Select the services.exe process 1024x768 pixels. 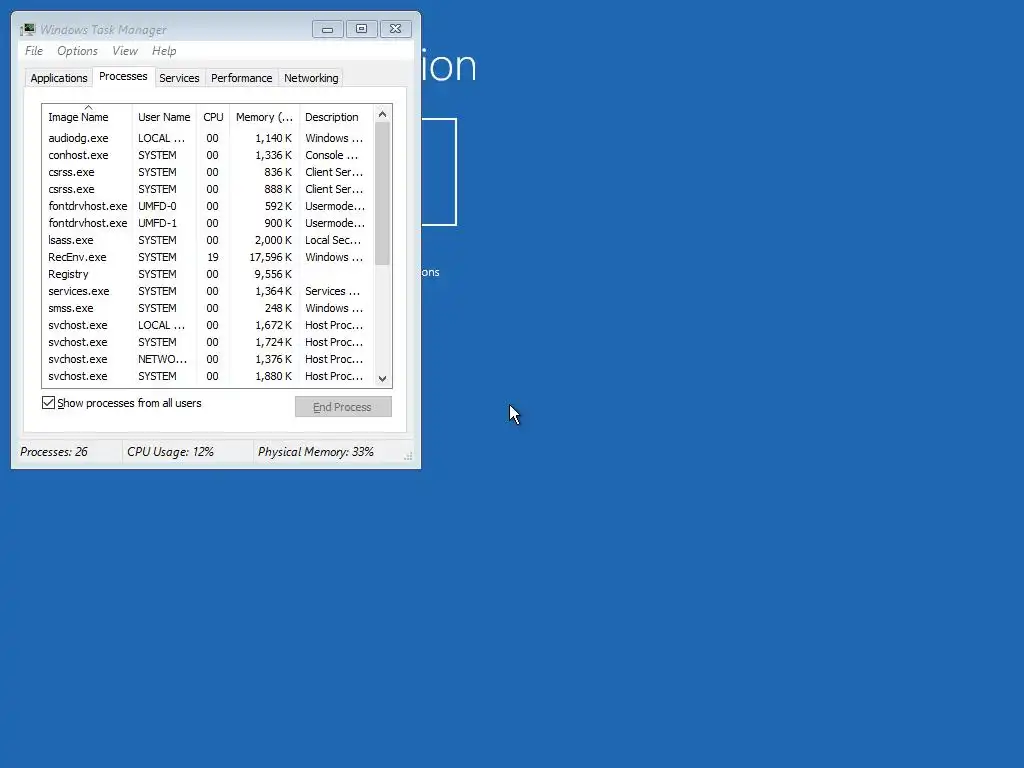[x=208, y=291]
